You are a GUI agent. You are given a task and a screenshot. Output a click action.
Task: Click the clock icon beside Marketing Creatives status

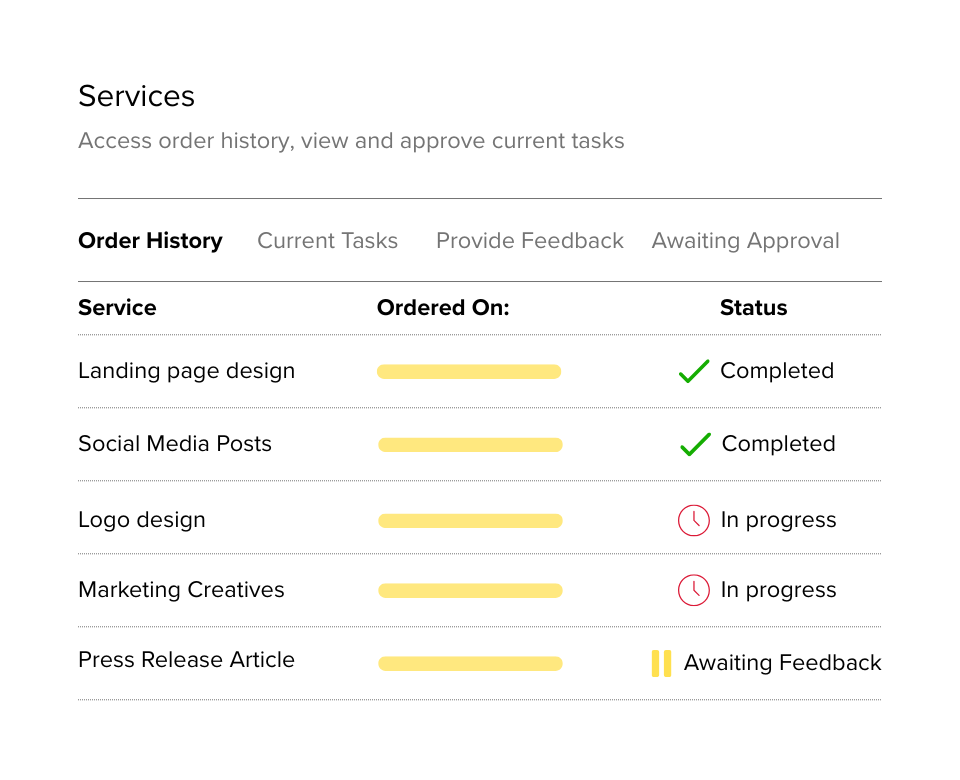694,590
